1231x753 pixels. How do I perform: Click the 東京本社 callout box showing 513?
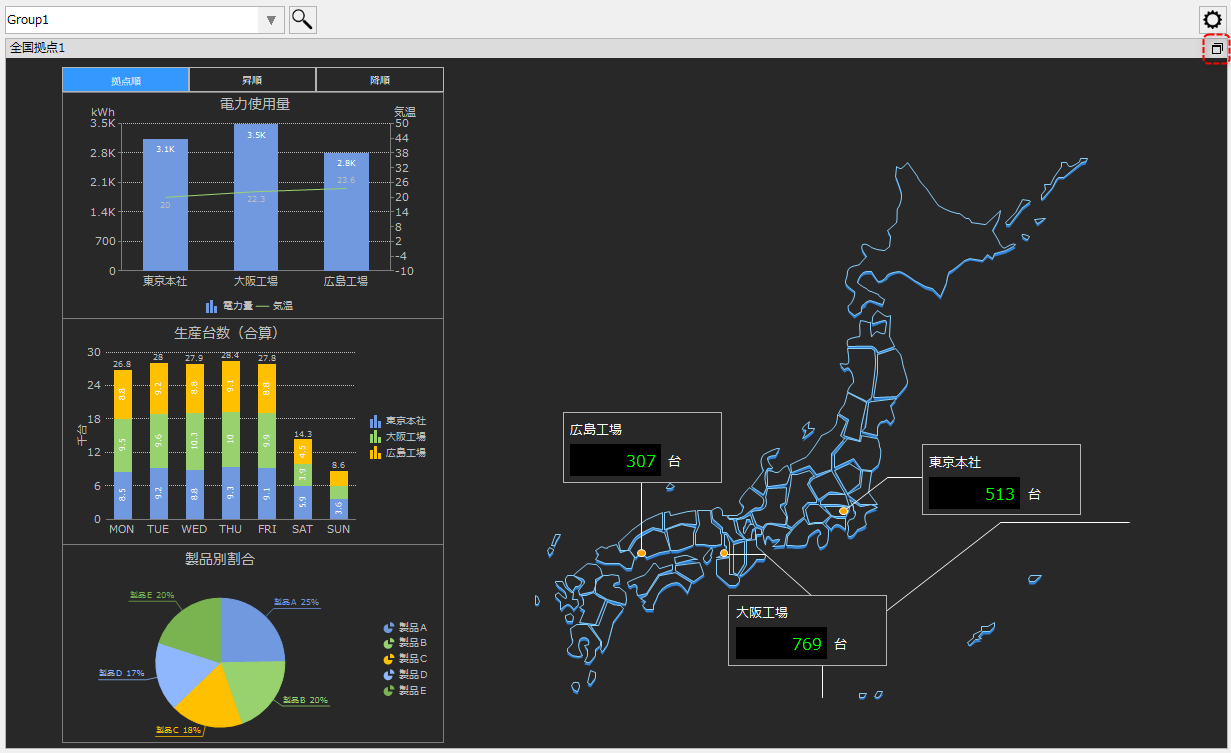tap(1000, 480)
